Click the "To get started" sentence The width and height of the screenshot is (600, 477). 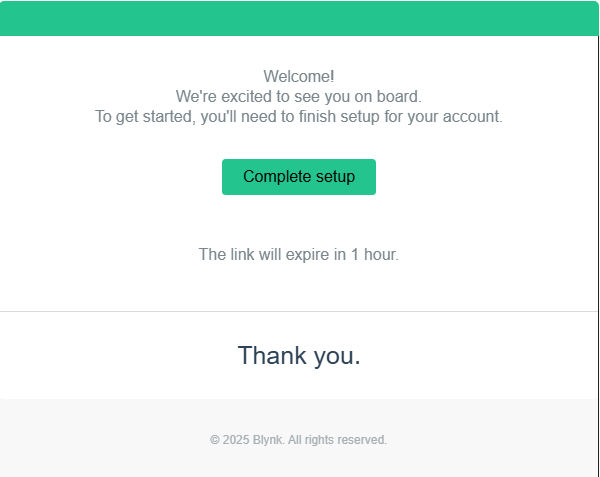299,117
